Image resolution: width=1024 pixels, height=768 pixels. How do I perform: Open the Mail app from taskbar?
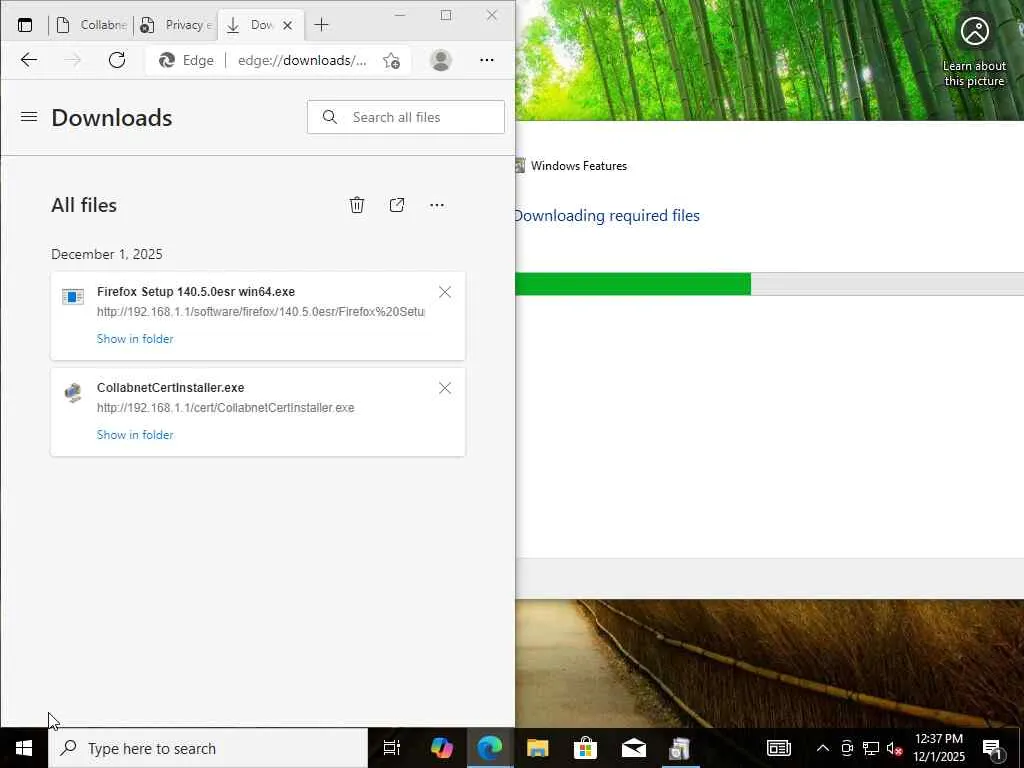(x=633, y=748)
